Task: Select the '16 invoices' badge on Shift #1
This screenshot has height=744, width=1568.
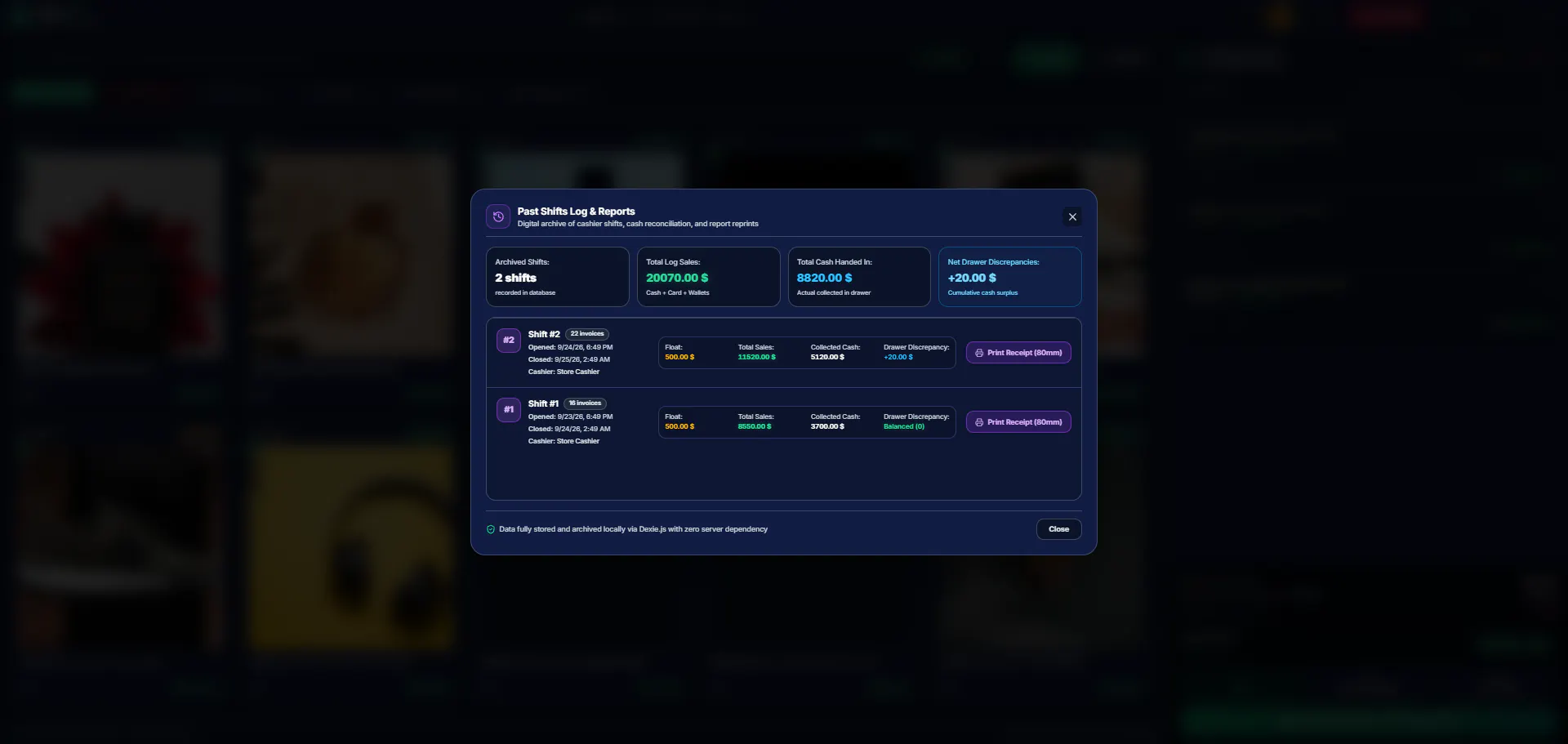Action: [x=585, y=403]
